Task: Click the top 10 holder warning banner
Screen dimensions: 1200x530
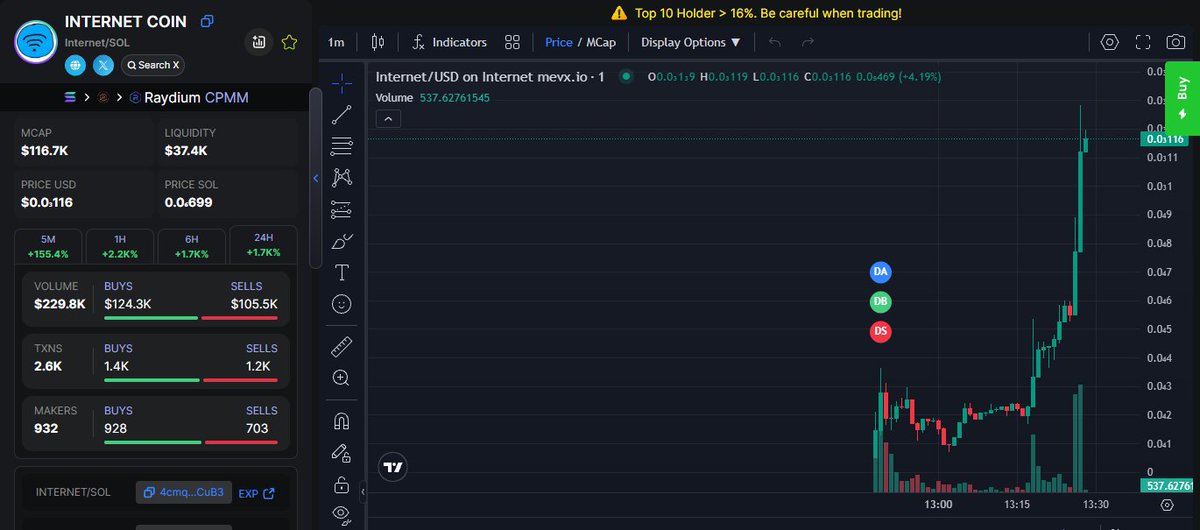Action: (x=756, y=13)
